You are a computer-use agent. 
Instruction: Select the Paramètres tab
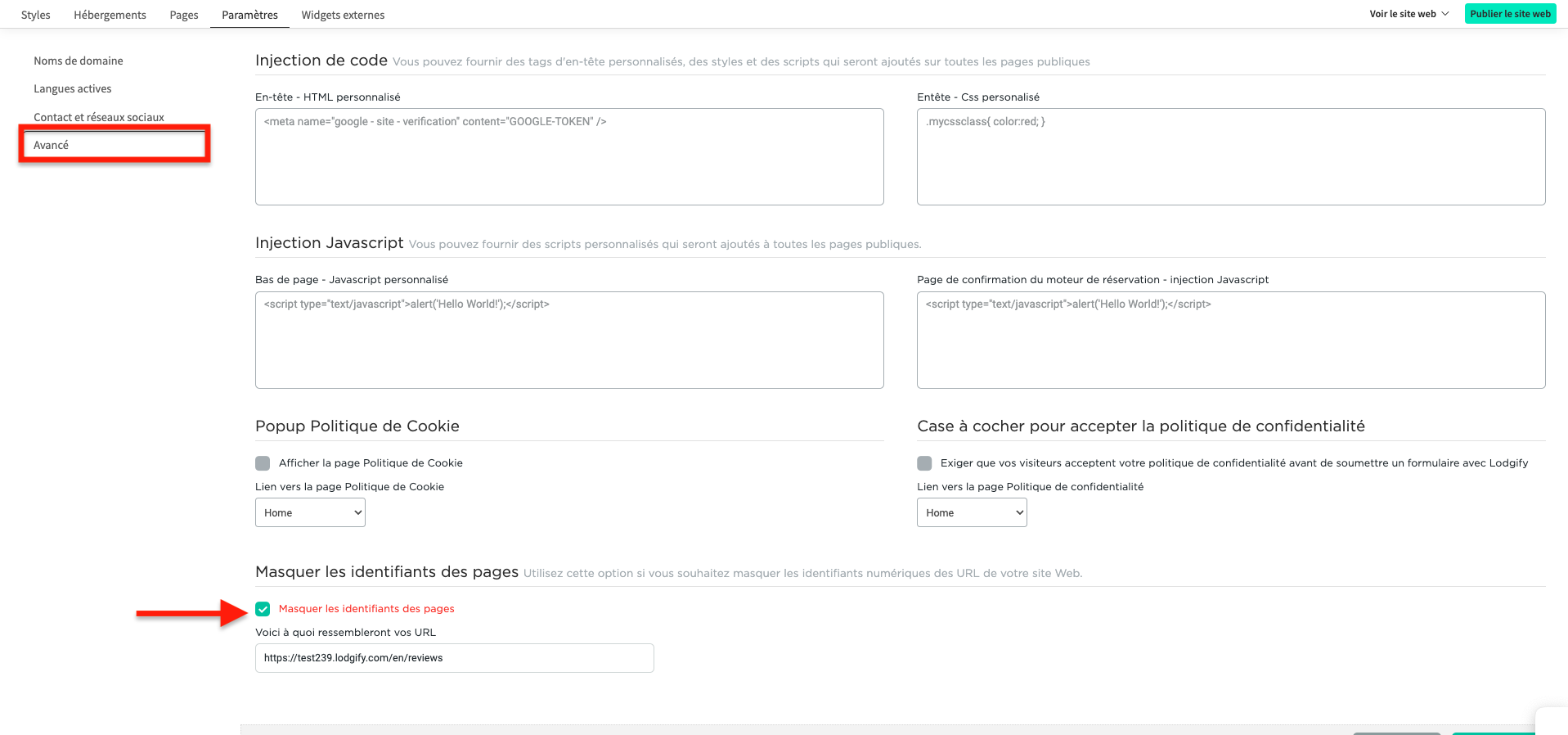pyautogui.click(x=249, y=14)
